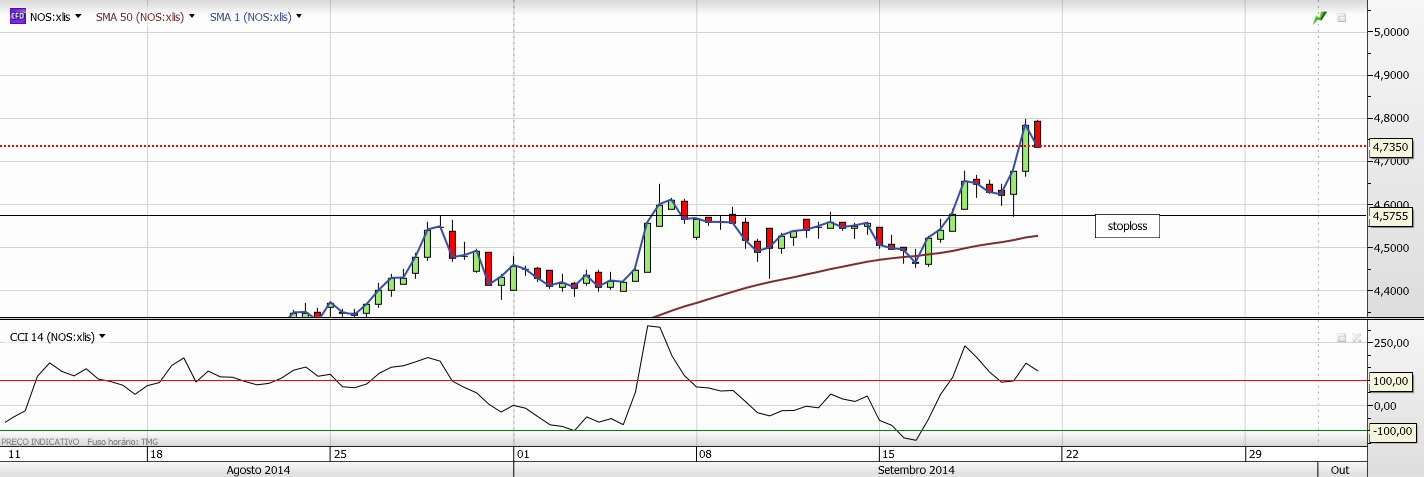Screen dimensions: 1424x477
Task: Click the CCI 100,00 level tag
Action: (x=1391, y=381)
